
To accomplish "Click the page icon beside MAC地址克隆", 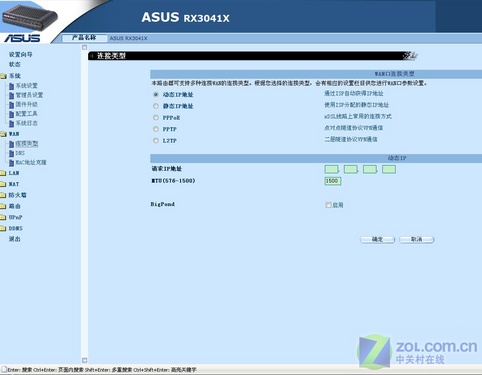I will (11, 163).
